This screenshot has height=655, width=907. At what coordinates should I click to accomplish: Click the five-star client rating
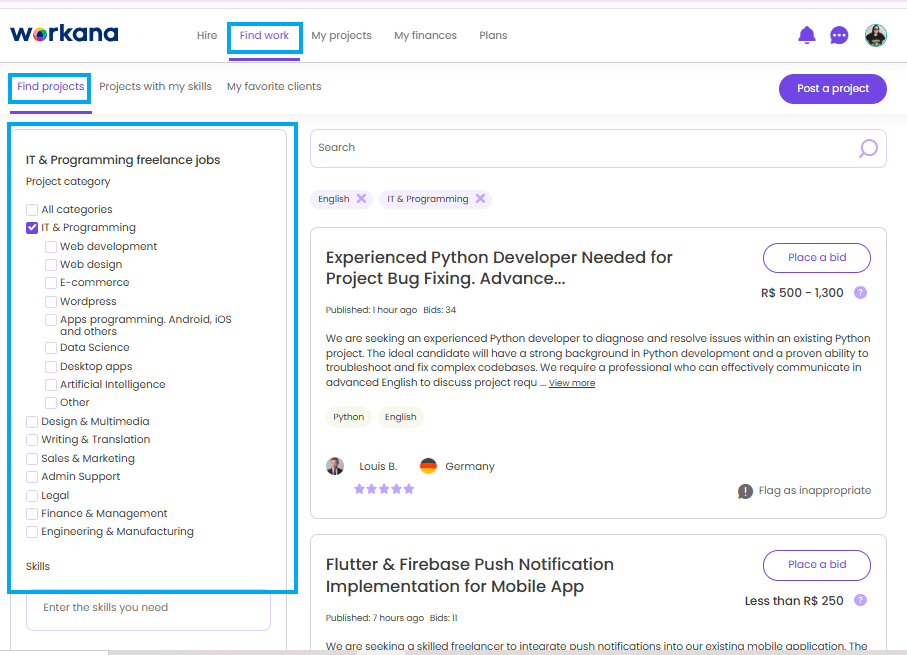pyautogui.click(x=384, y=489)
